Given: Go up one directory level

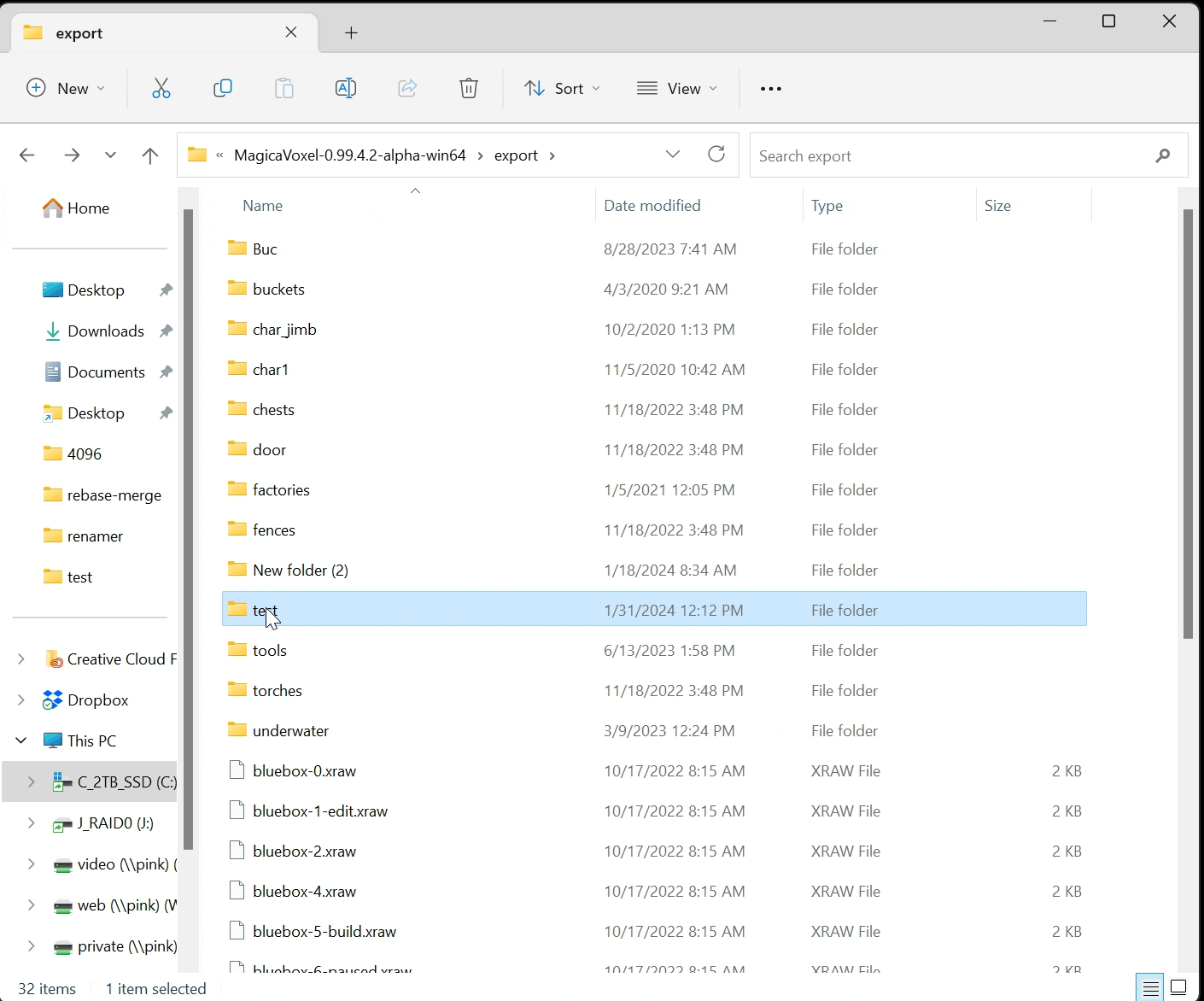Looking at the screenshot, I should 150,155.
